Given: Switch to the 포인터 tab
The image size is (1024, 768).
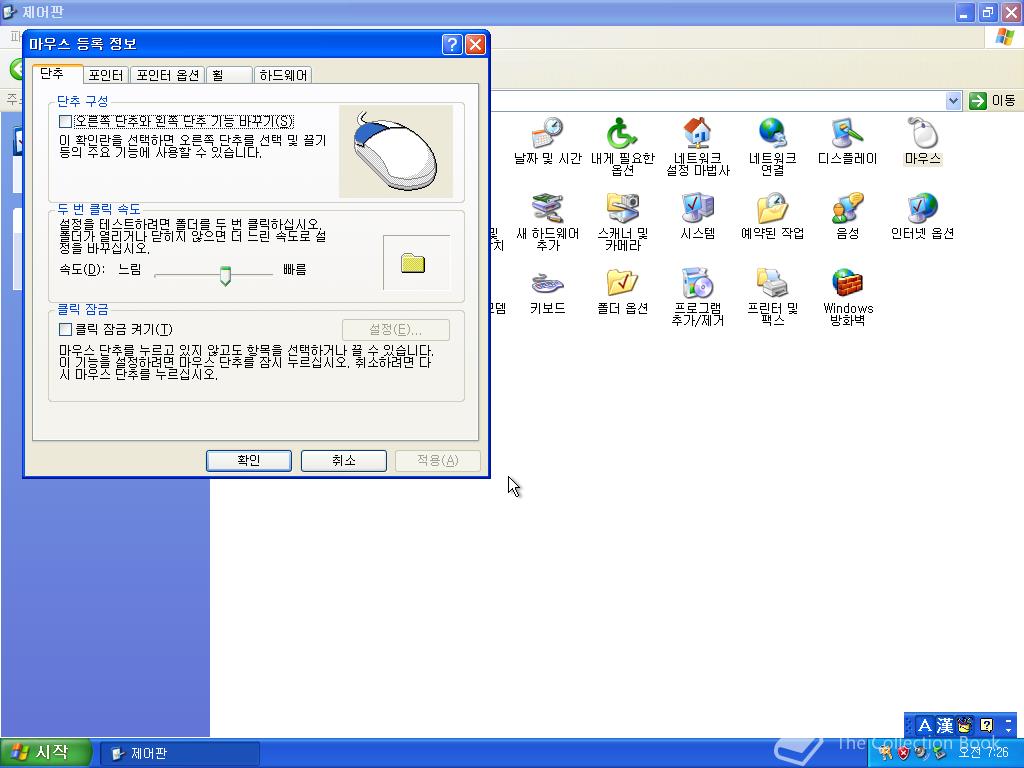Looking at the screenshot, I should click(x=106, y=75).
